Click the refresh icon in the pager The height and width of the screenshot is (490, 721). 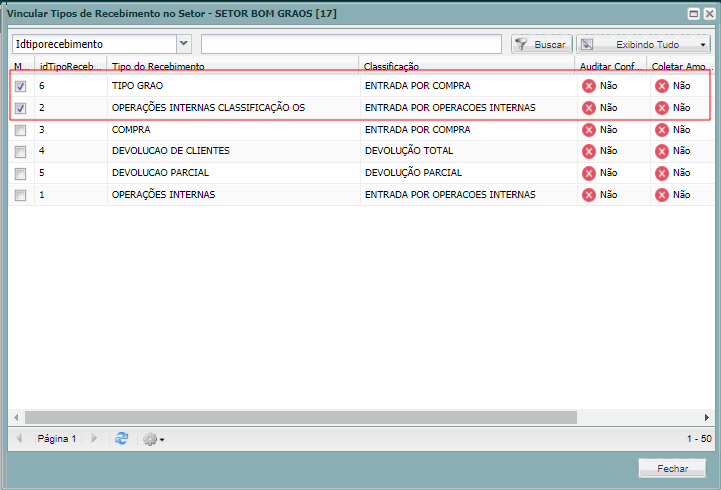(x=121, y=439)
